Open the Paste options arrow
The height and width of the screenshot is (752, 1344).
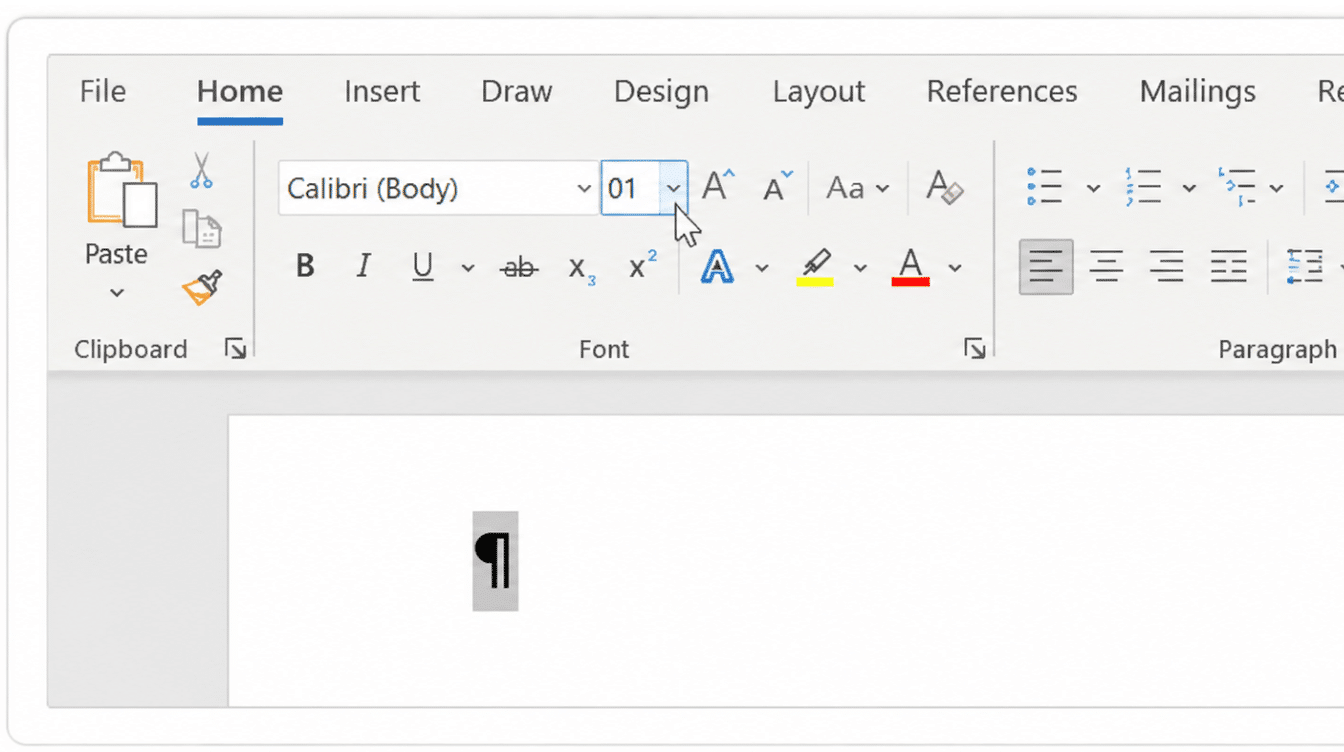117,293
